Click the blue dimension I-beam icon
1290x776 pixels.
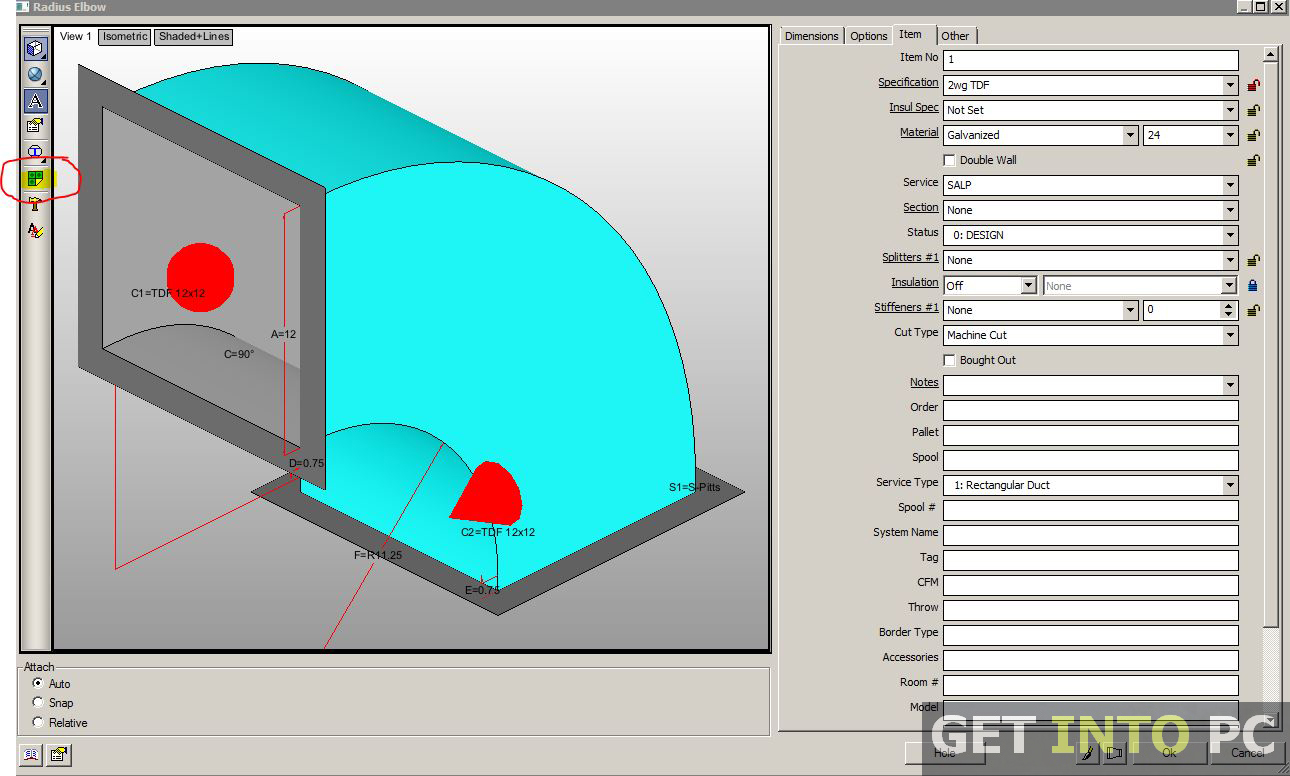pyautogui.click(x=36, y=152)
